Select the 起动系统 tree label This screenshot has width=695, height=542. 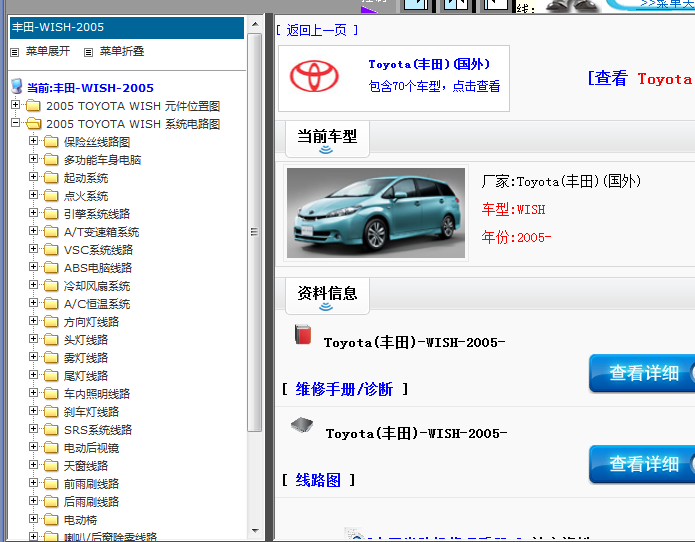coord(86,178)
